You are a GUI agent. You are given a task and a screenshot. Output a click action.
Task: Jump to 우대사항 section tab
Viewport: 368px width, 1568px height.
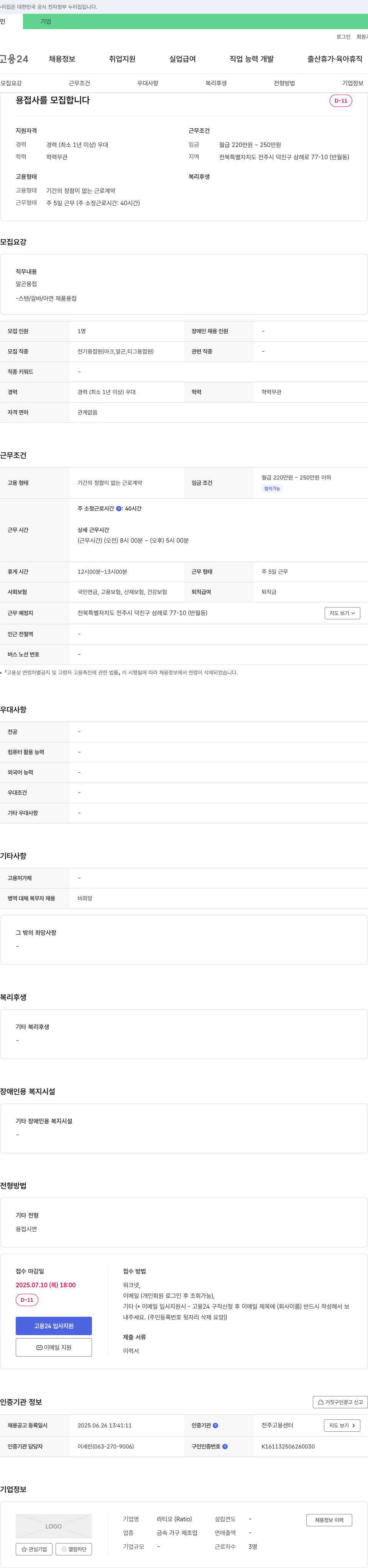click(x=148, y=83)
